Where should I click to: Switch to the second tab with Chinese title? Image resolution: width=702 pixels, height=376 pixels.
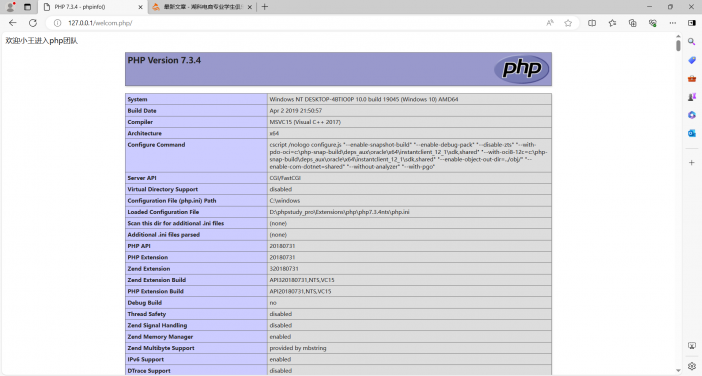click(202, 7)
